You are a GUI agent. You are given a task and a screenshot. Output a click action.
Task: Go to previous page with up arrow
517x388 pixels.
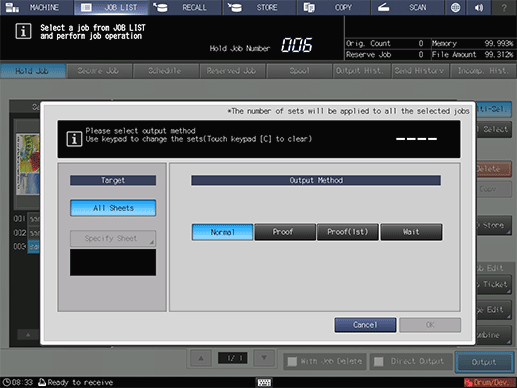[201, 358]
